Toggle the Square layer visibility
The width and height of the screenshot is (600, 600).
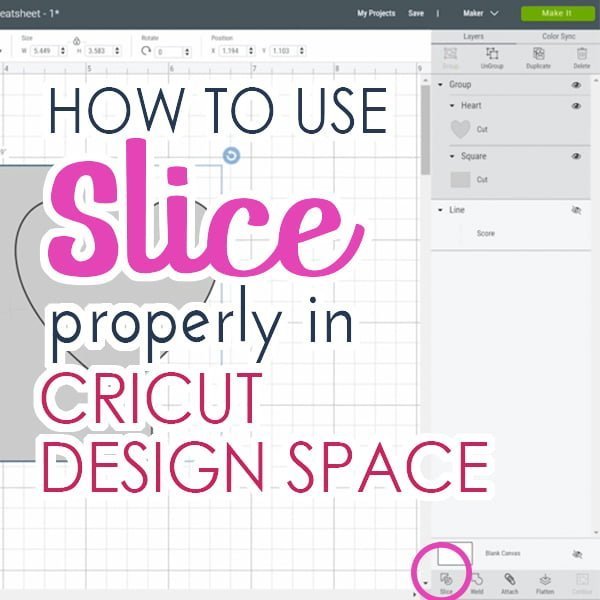tap(576, 157)
